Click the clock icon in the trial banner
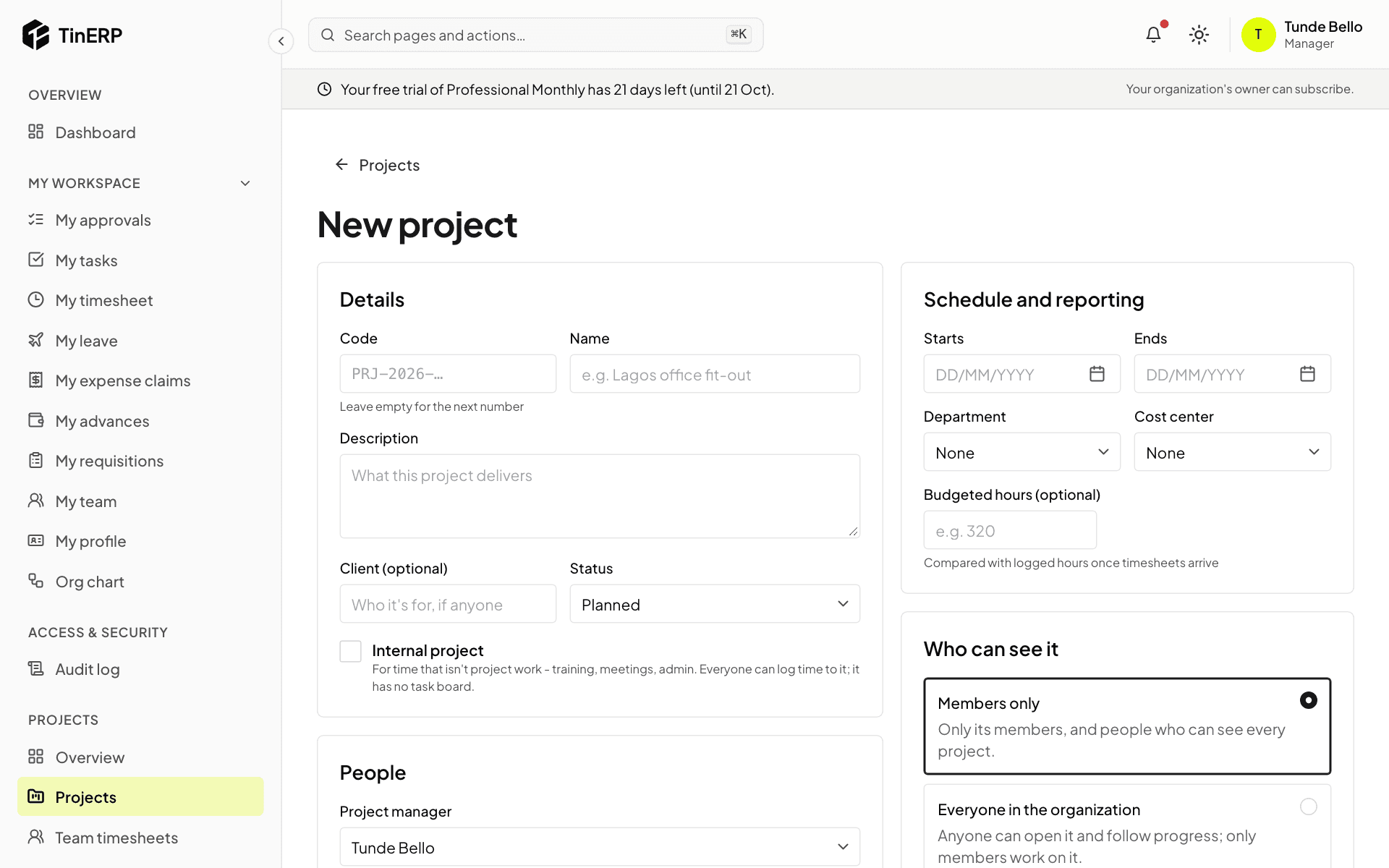Screen dimensions: 1389x868 coord(325,89)
